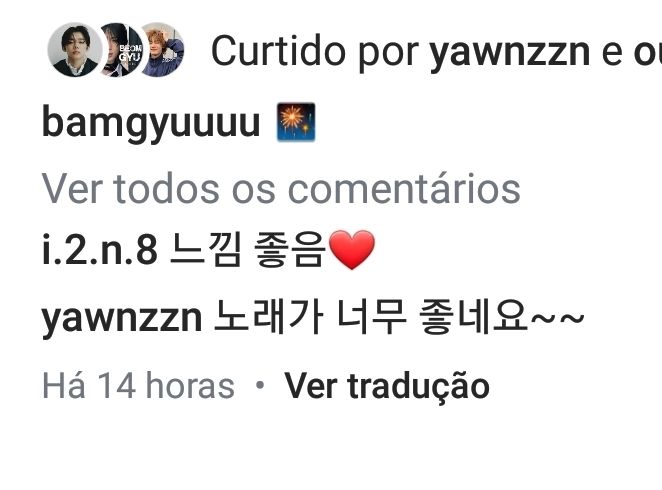Image resolution: width=662 pixels, height=490 pixels.
Task: Open the orange-haired avatar on the right
Action: [x=163, y=50]
